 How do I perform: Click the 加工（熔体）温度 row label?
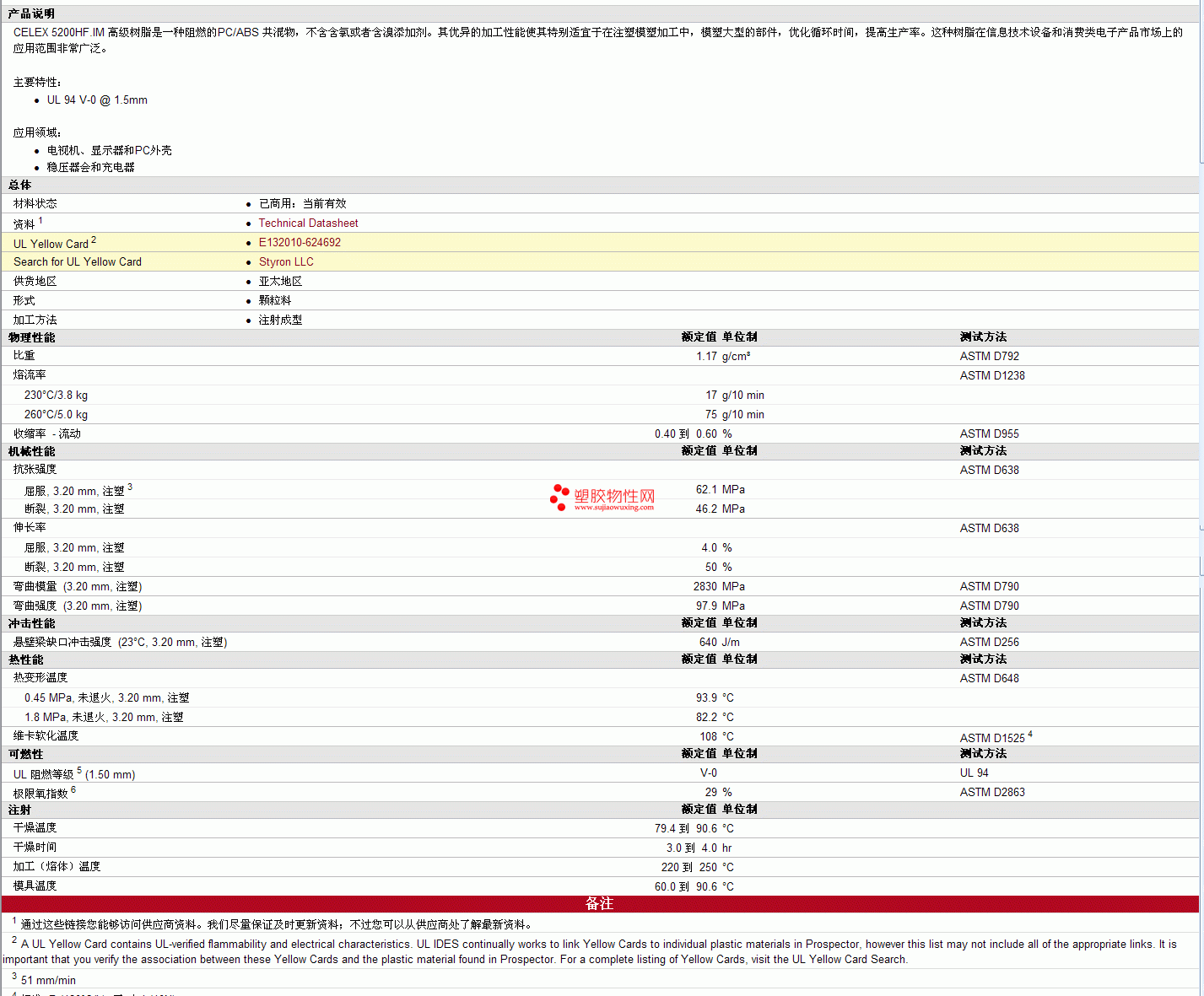coord(57,867)
